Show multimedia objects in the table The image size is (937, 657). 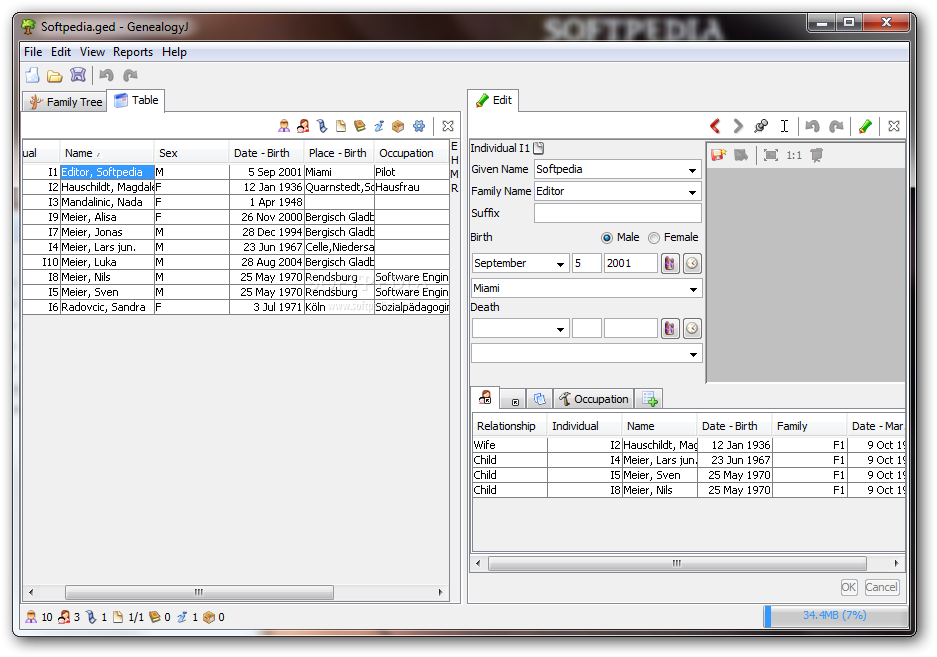[322, 126]
